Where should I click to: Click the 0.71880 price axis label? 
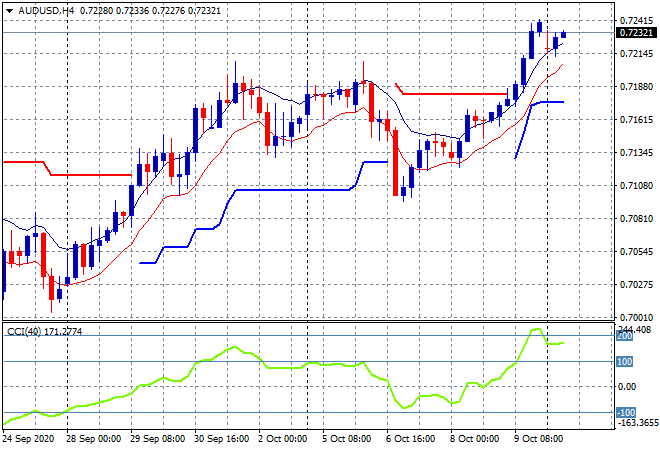(x=636, y=87)
